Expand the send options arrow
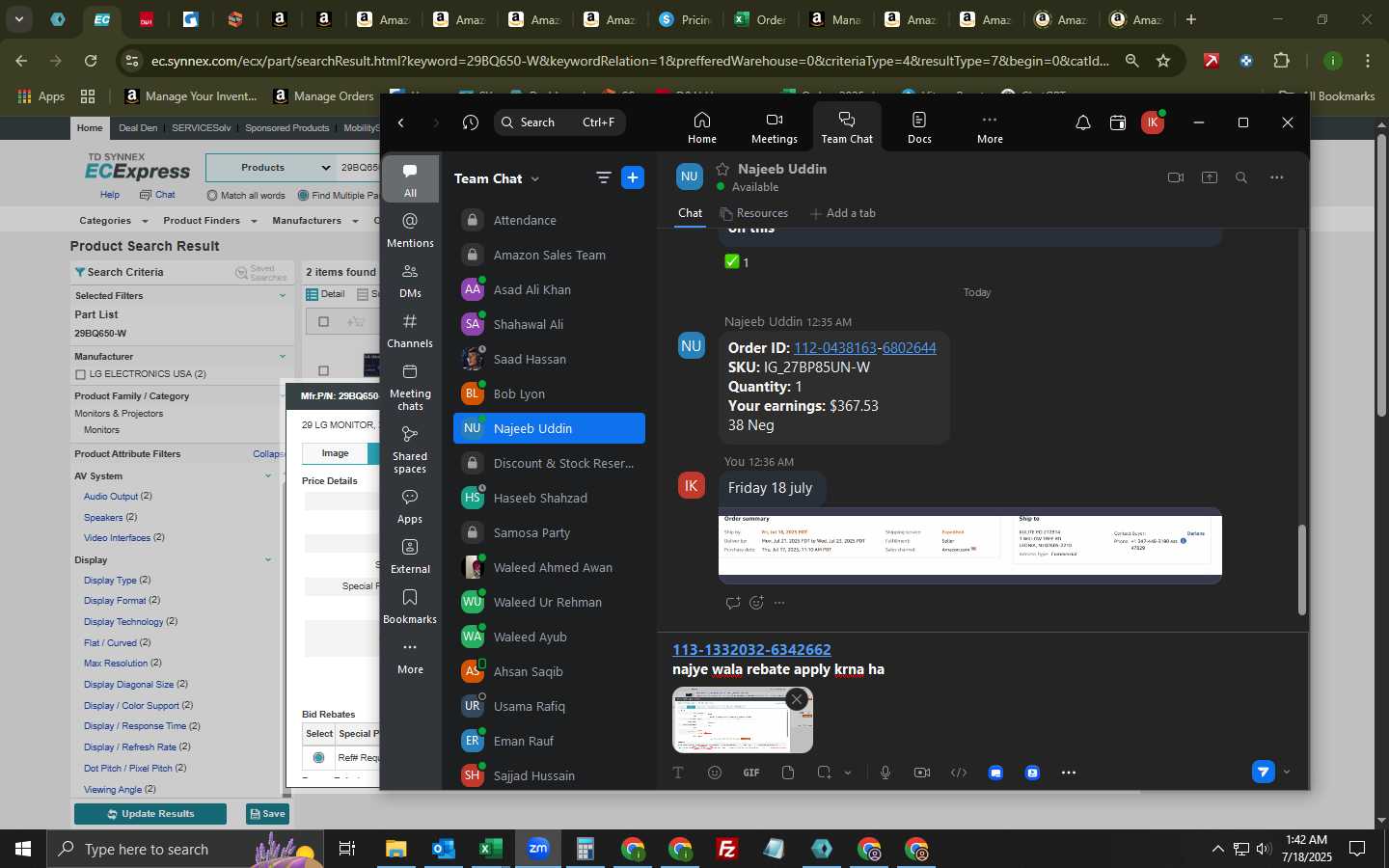Image resolution: width=1389 pixels, height=868 pixels. (x=1286, y=772)
